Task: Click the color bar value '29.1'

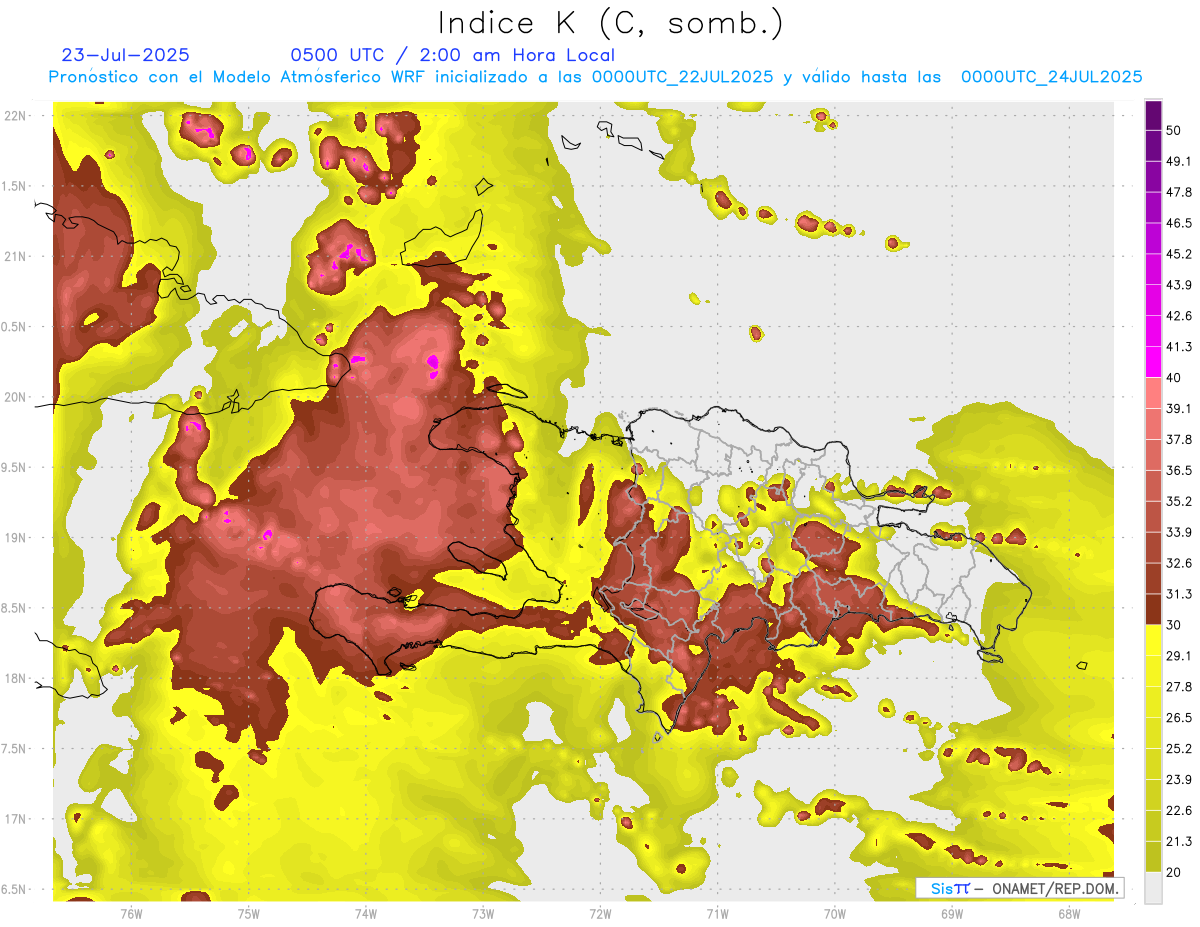Action: [x=1179, y=656]
